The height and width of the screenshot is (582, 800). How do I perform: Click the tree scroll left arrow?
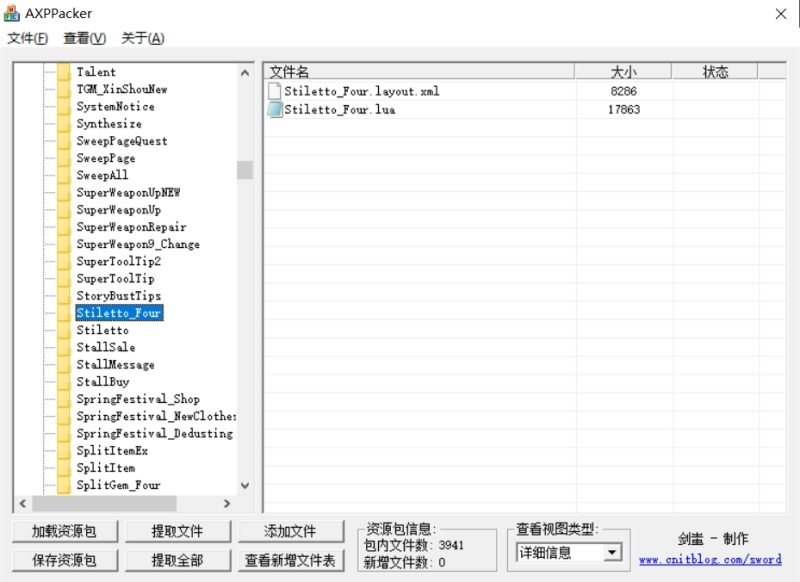tap(22, 503)
